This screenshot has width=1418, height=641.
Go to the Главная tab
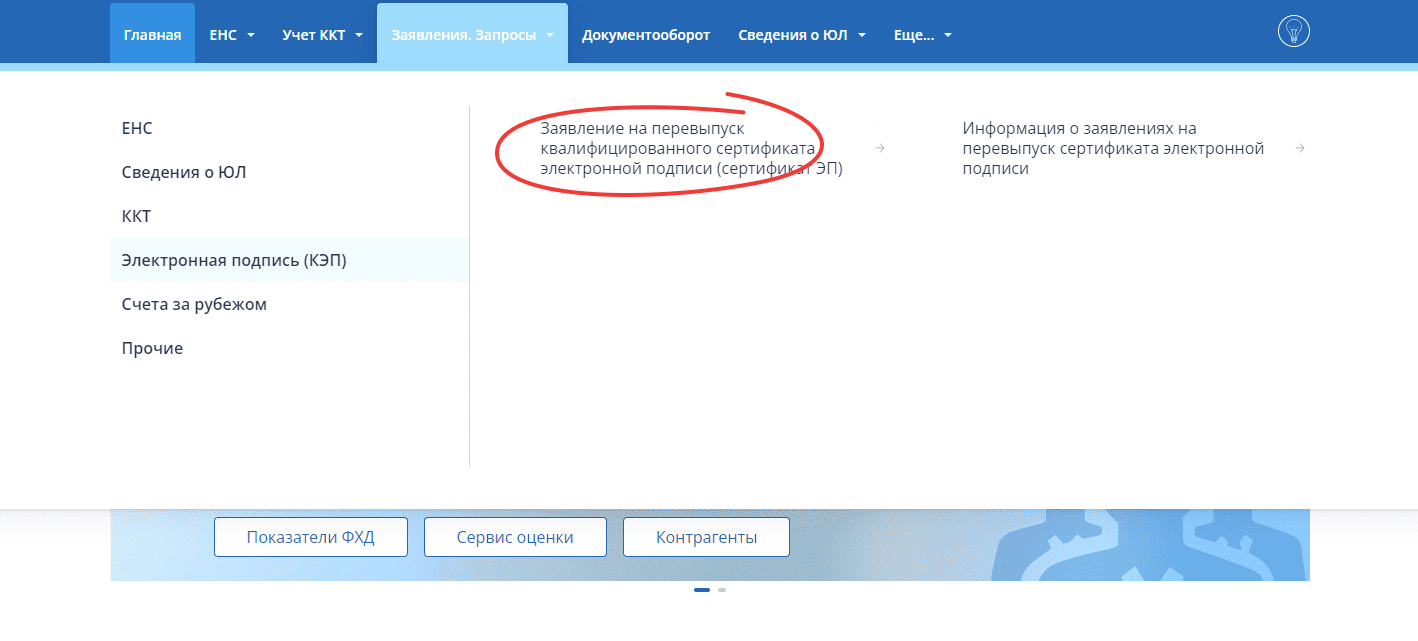pyautogui.click(x=152, y=35)
